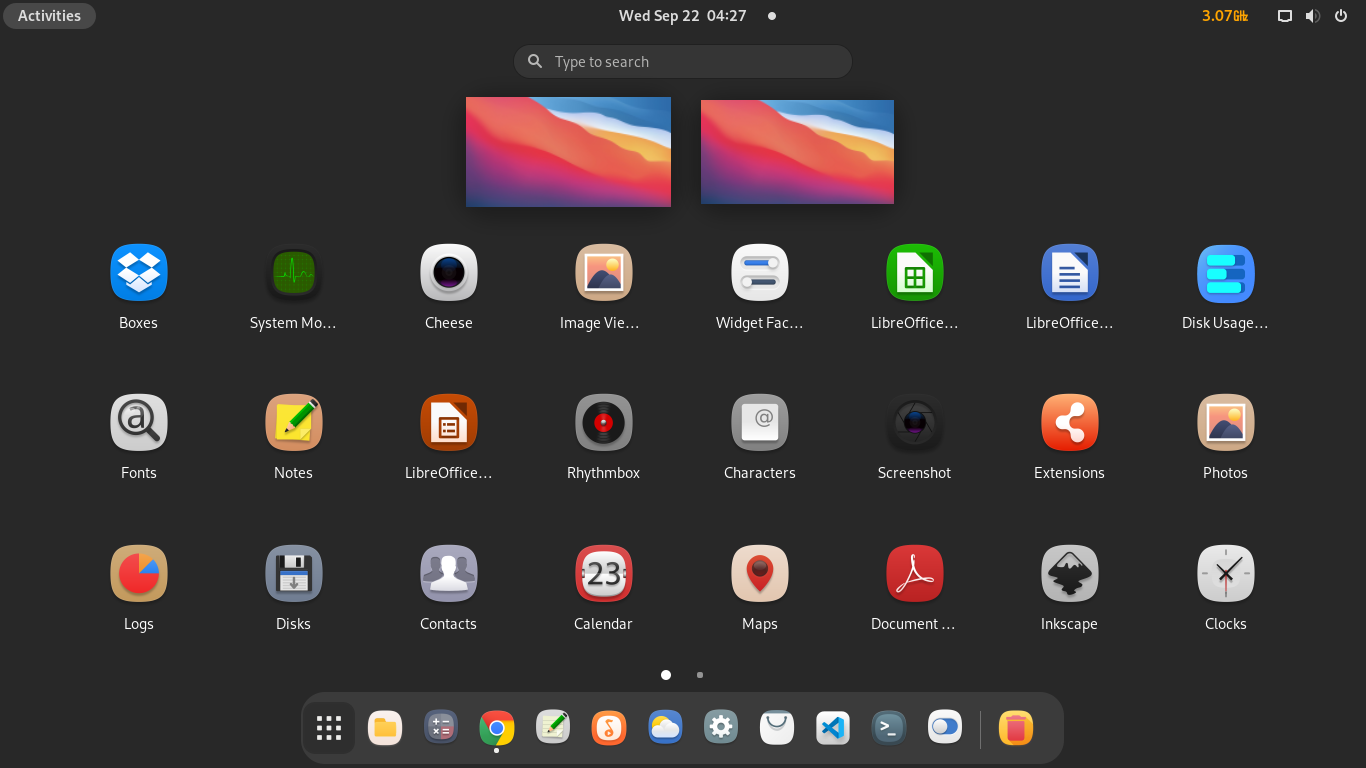Open Tweaks toggle icon in the dock
Viewport: 1366px width, 768px height.
pyautogui.click(x=945, y=728)
